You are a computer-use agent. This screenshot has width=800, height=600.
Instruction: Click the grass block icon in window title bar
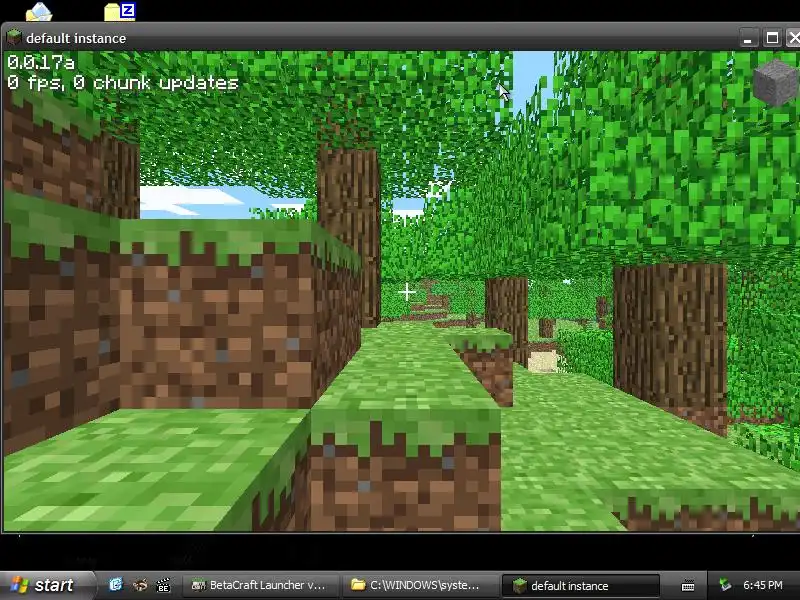pyautogui.click(x=14, y=37)
